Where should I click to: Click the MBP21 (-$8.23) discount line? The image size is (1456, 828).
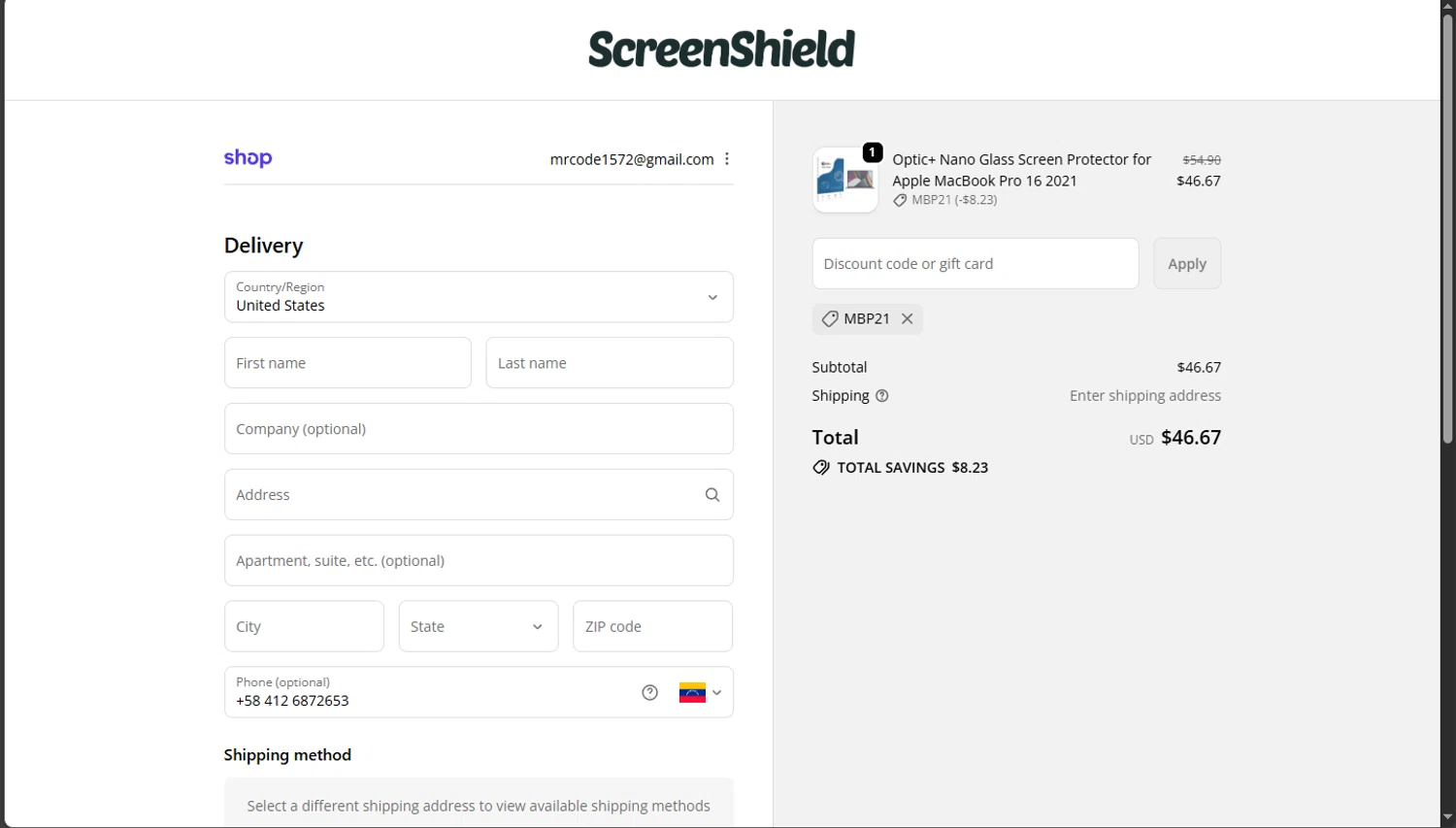click(x=945, y=200)
